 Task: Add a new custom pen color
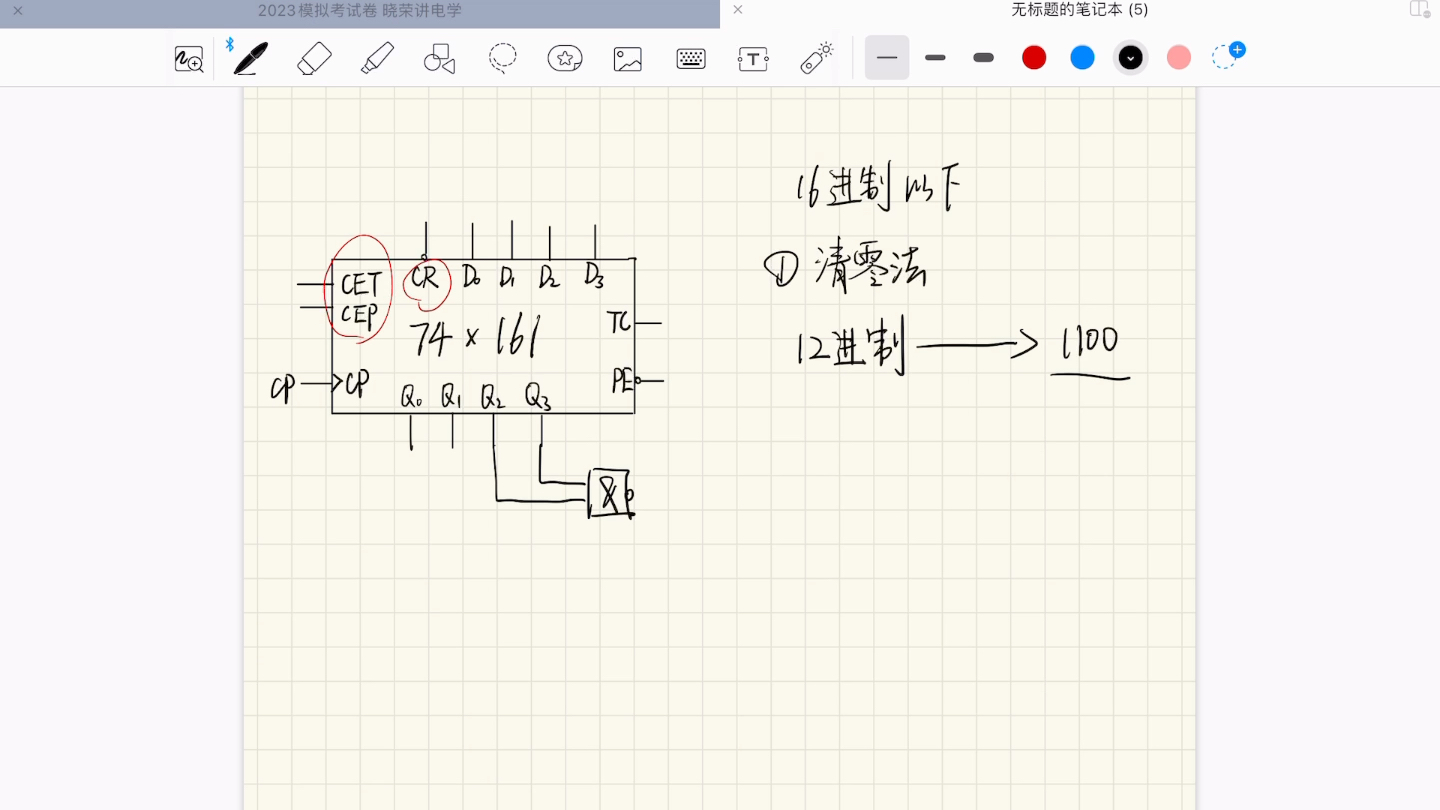click(x=1228, y=56)
